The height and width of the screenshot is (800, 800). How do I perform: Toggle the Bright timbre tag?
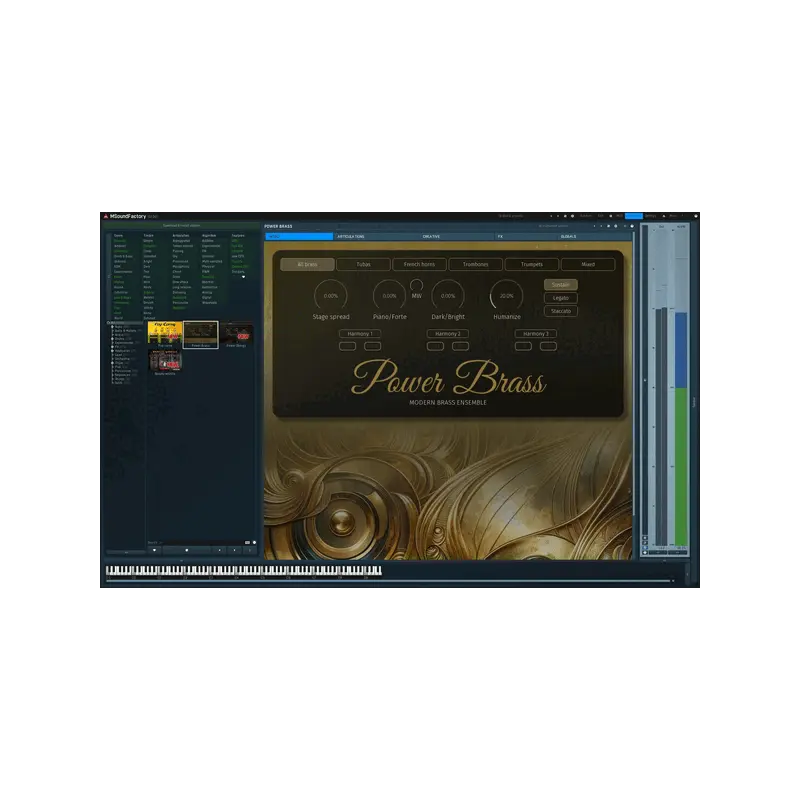tap(147, 261)
